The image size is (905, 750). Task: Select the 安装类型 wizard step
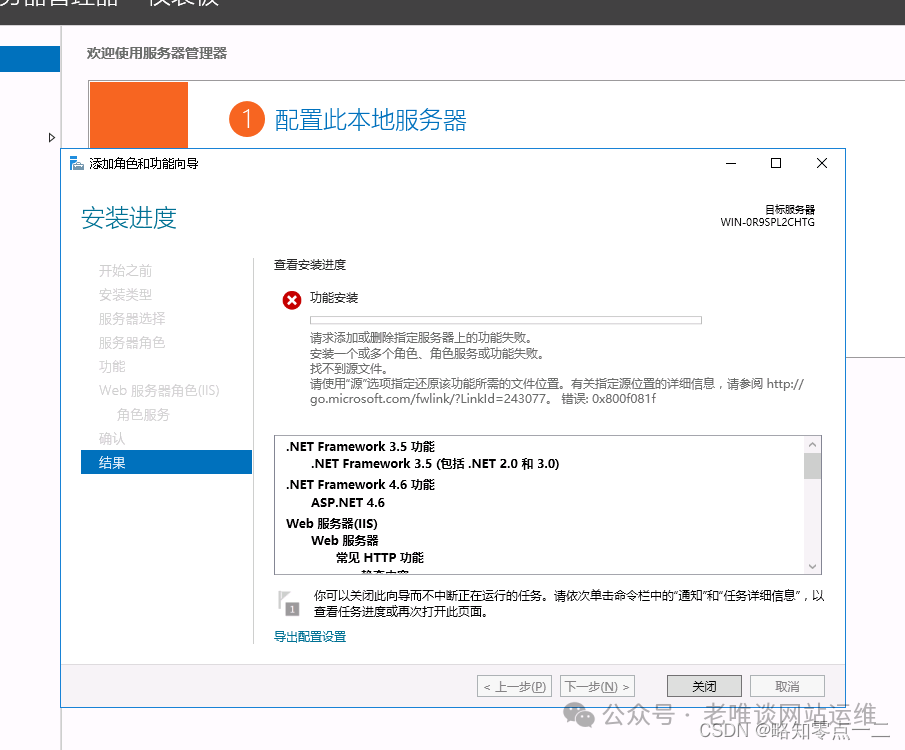125,295
